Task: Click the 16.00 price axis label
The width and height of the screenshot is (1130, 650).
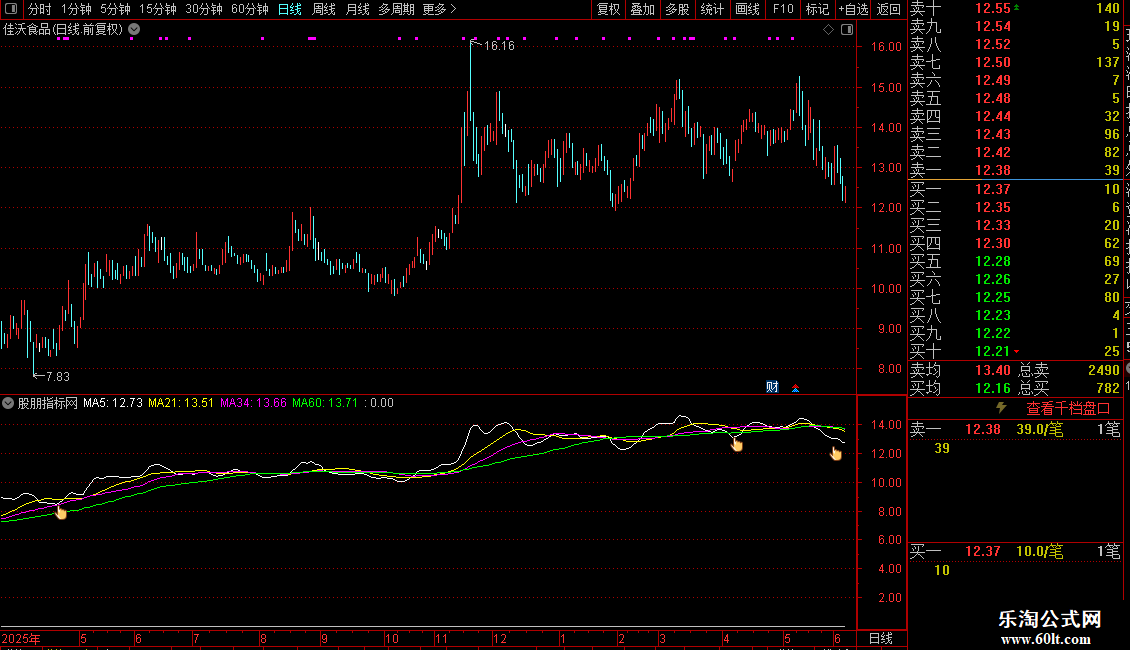Action: (x=886, y=47)
